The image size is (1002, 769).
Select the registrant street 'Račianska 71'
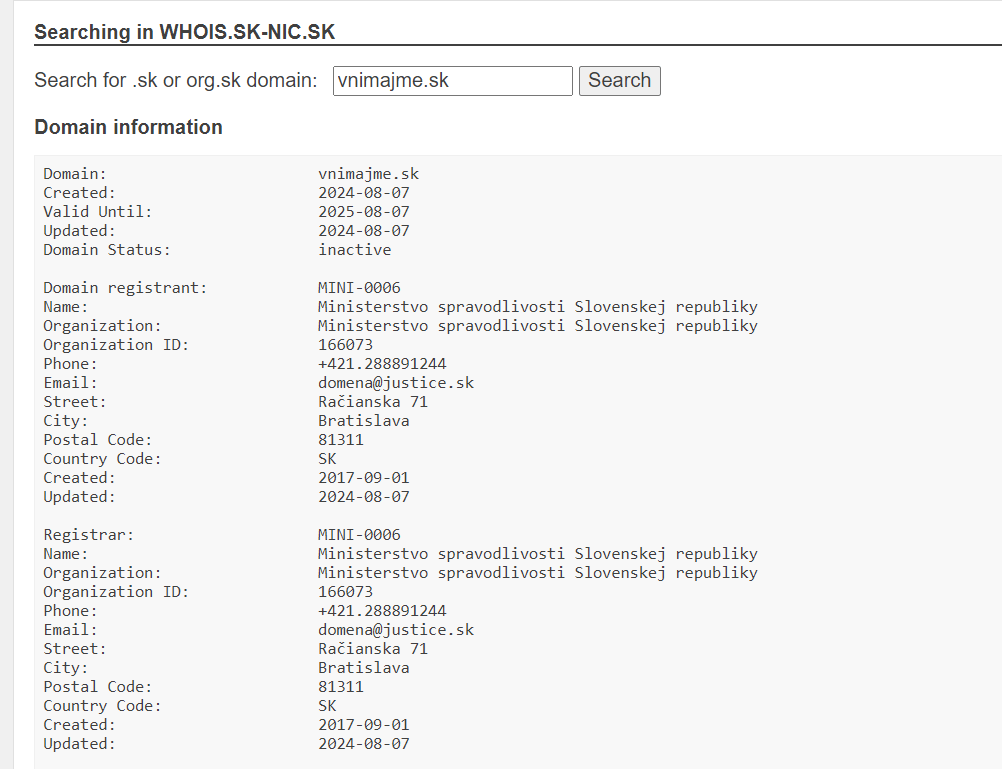click(373, 402)
